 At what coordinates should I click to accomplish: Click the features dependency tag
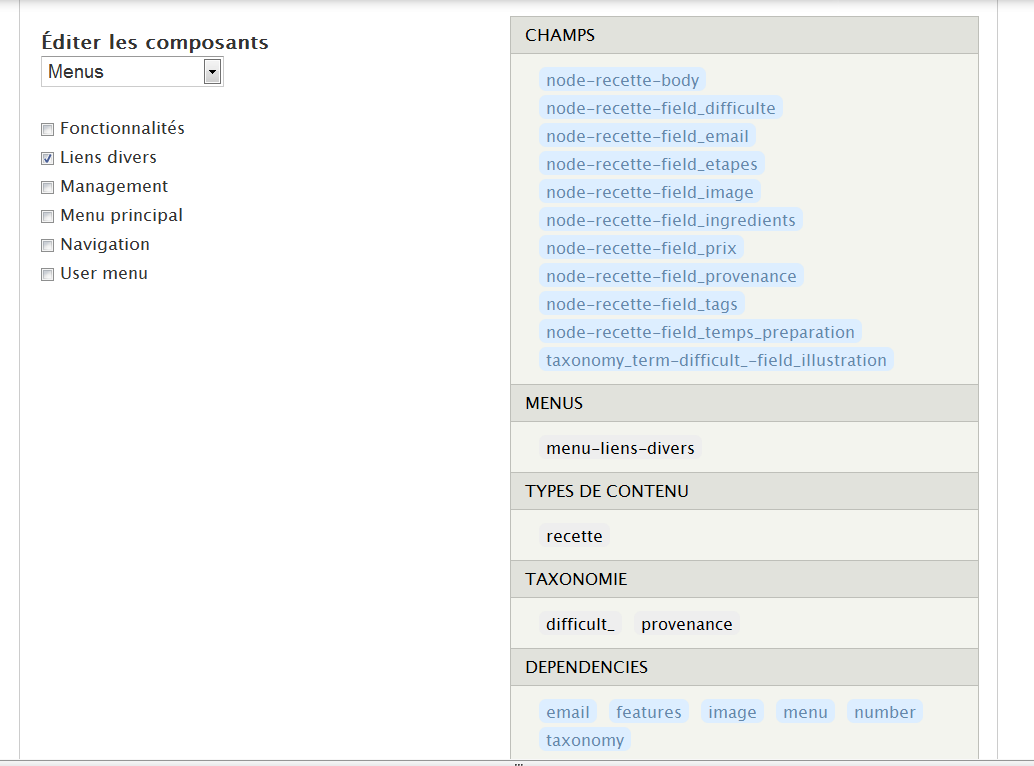click(648, 712)
